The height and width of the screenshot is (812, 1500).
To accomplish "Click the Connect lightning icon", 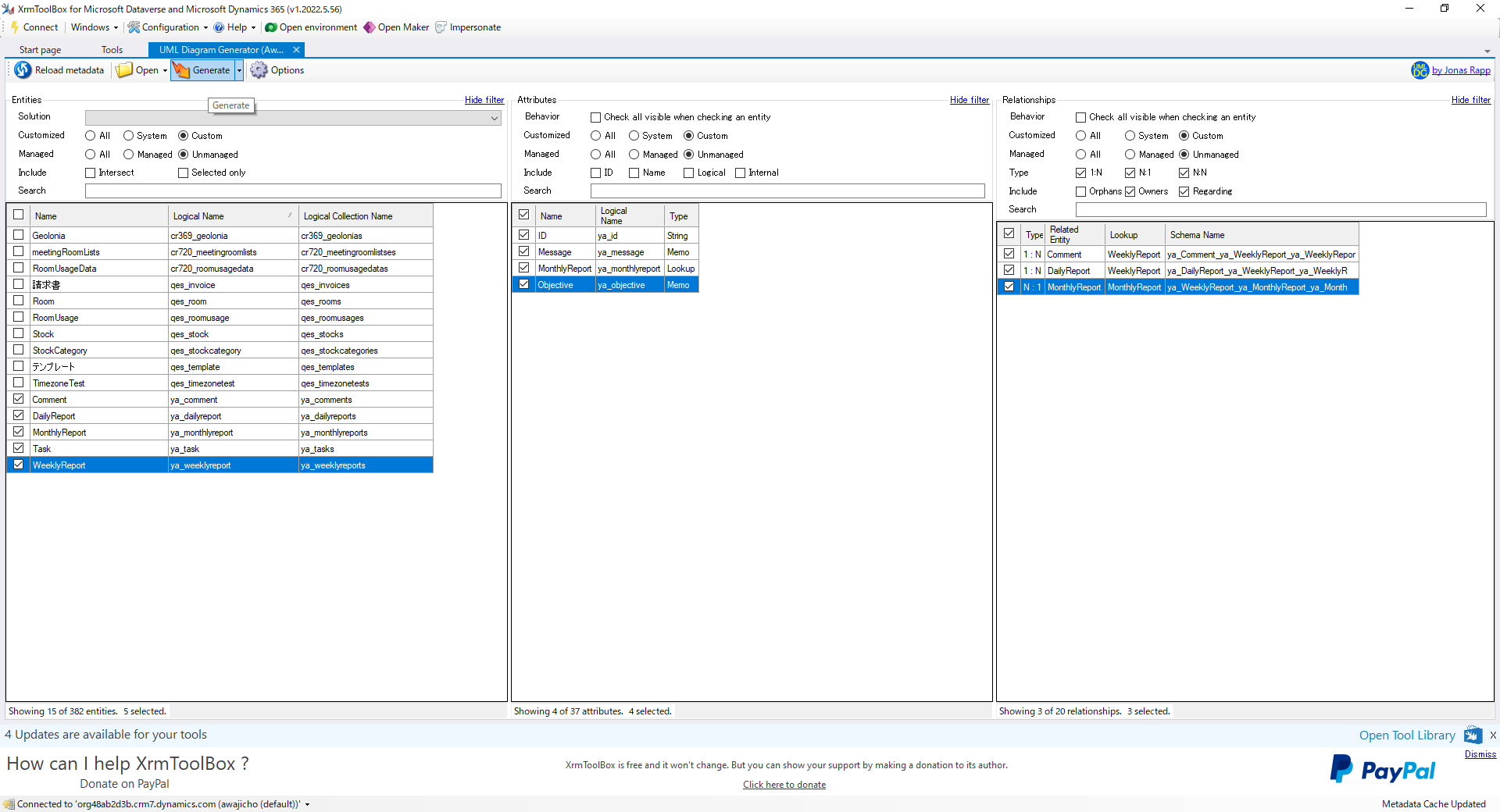I will click(14, 27).
